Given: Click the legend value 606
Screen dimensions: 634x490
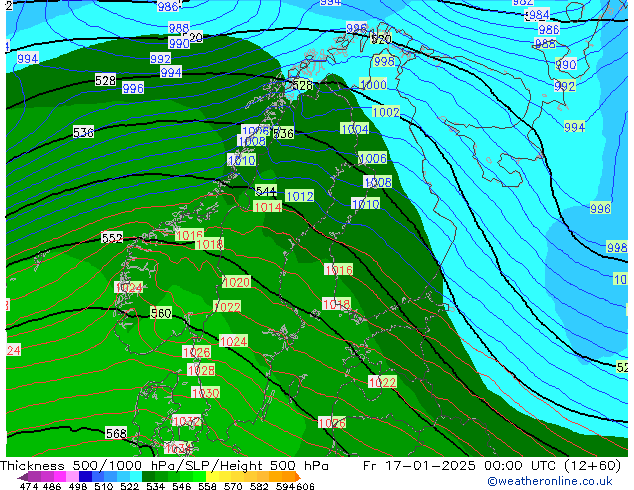Looking at the screenshot, I should 305,486.
